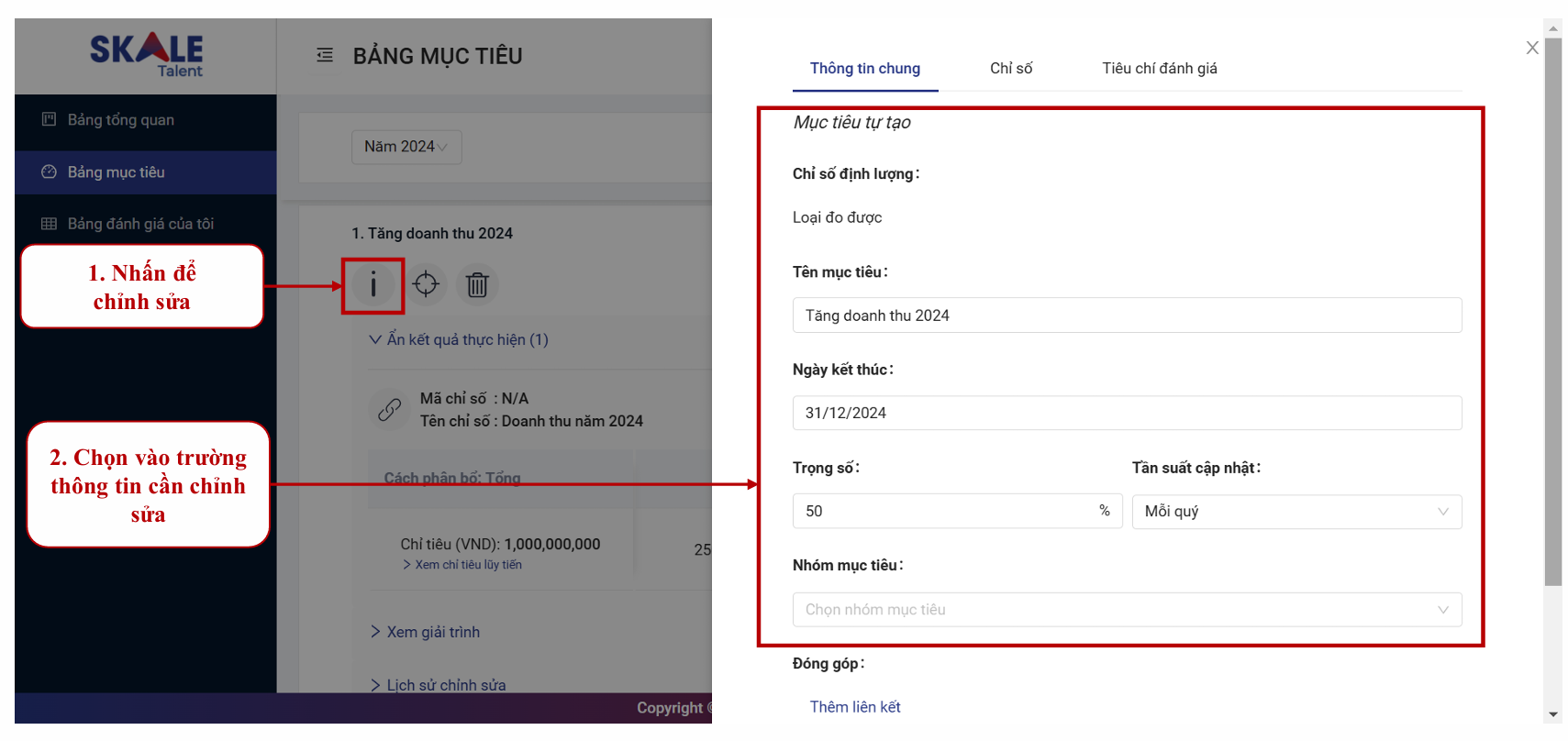The width and height of the screenshot is (1568, 741).
Task: Open Bảng đánh giá của tôi
Action: coord(139,224)
